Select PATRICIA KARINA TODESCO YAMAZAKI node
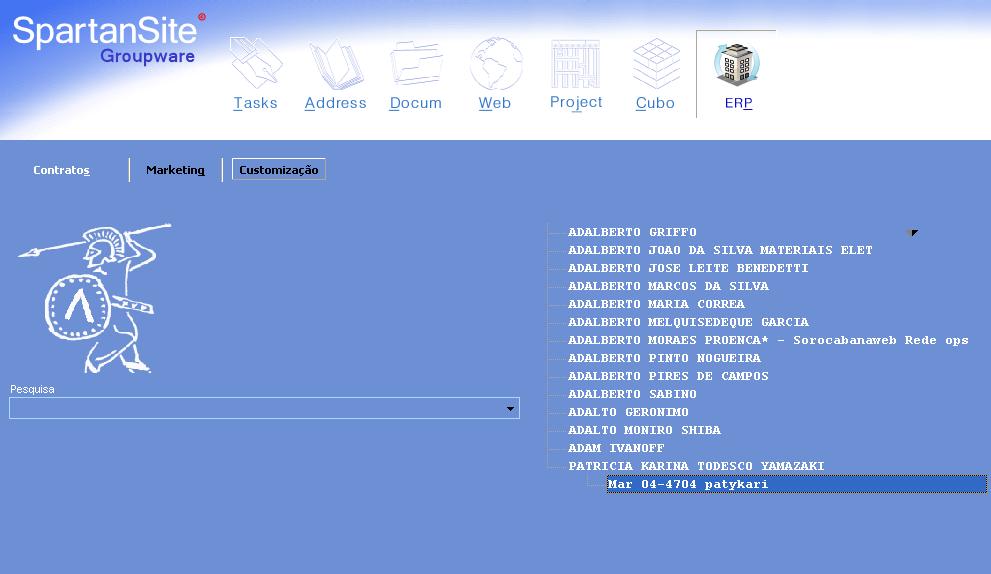The width and height of the screenshot is (991, 574). [696, 467]
